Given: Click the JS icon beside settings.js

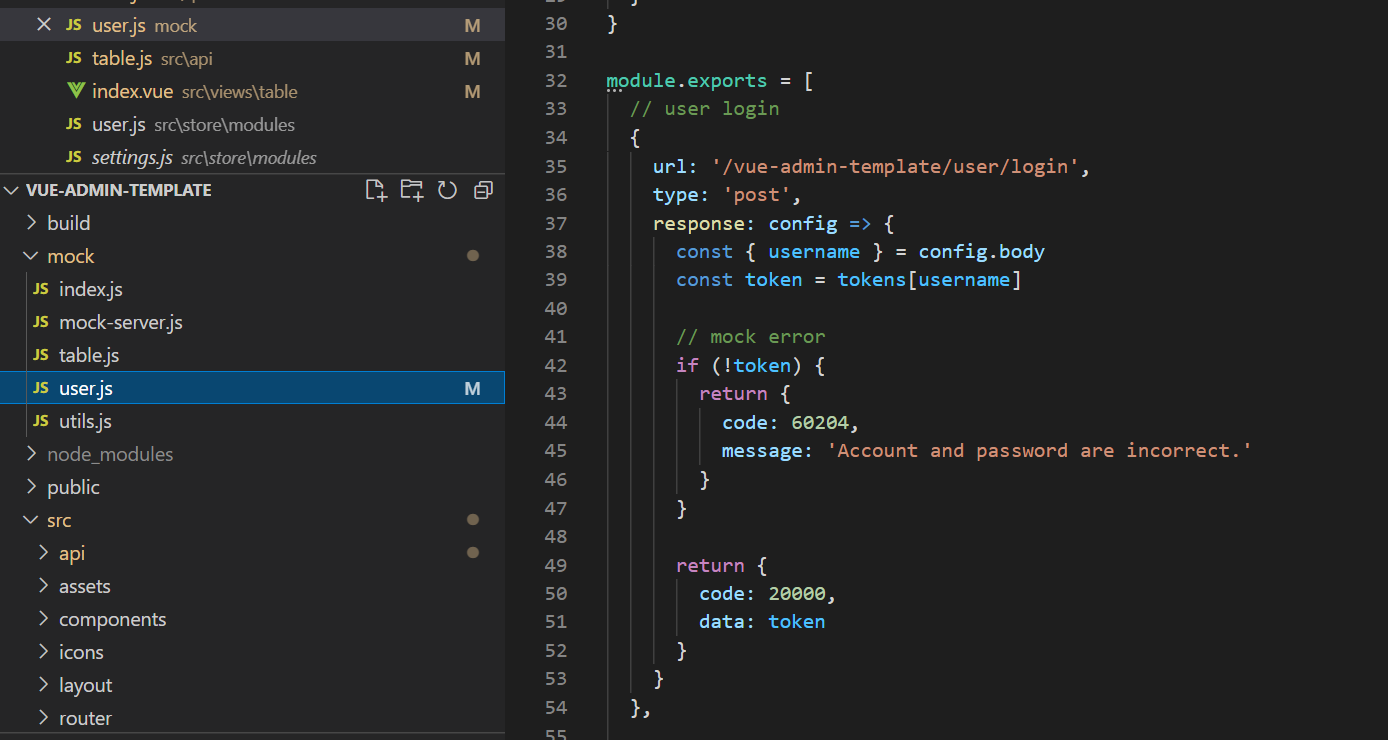Looking at the screenshot, I should pyautogui.click(x=74, y=157).
